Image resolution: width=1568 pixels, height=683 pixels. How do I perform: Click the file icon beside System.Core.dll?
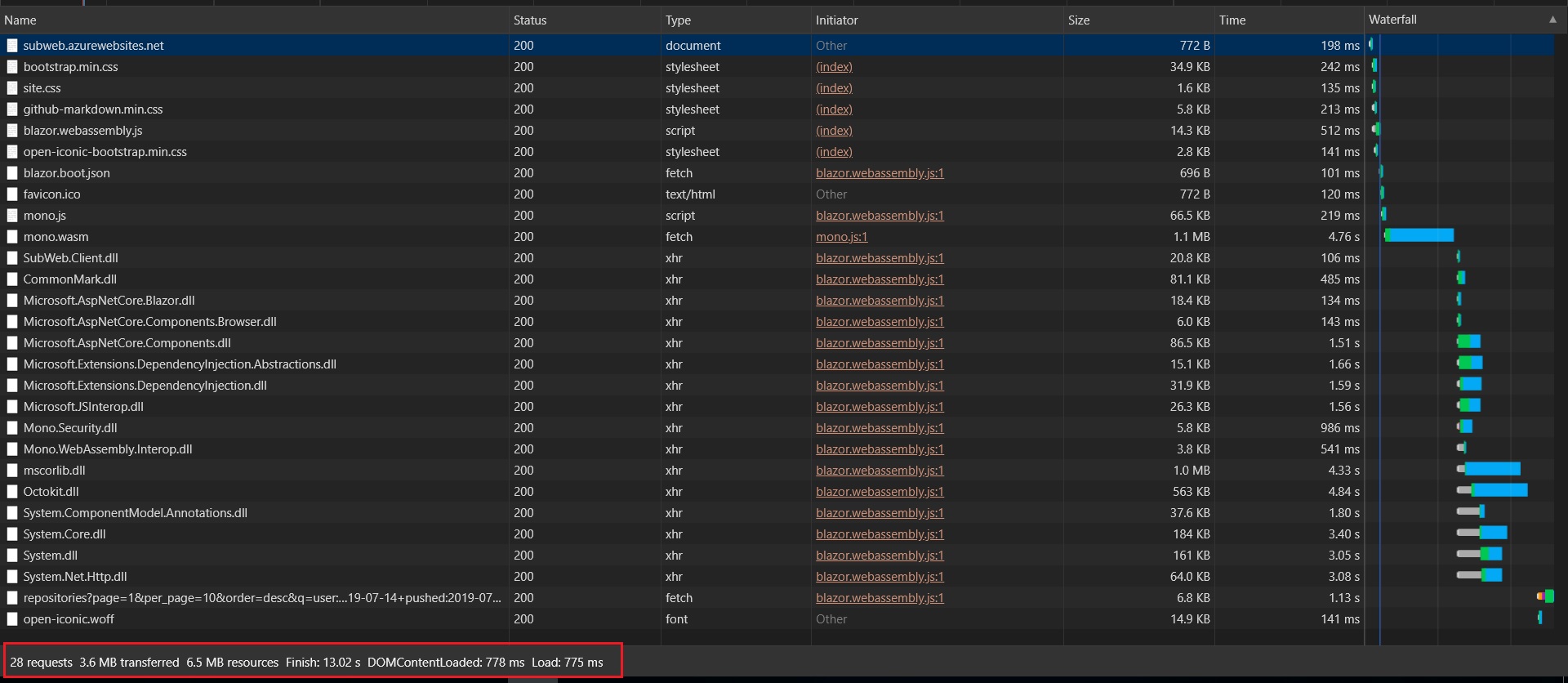(x=12, y=534)
